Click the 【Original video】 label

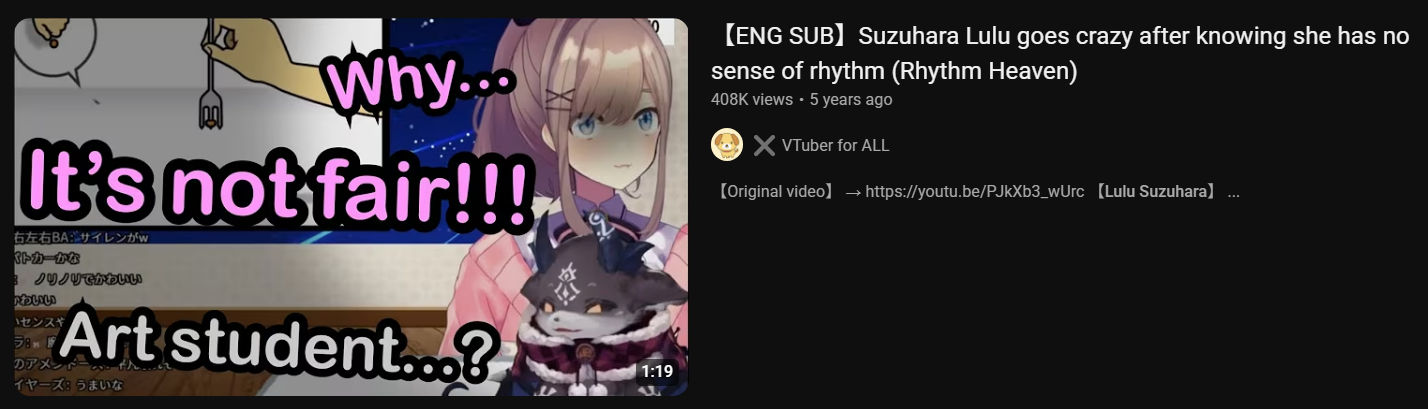[775, 192]
